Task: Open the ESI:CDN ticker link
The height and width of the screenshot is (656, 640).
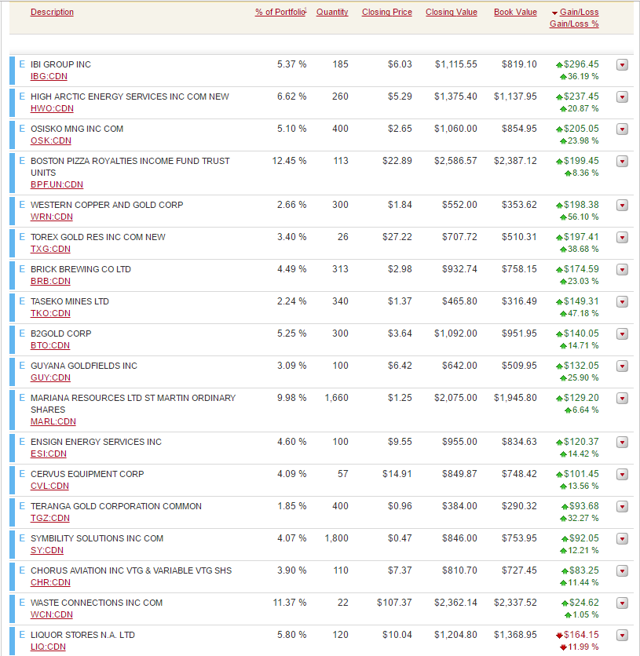Action: [x=49, y=454]
